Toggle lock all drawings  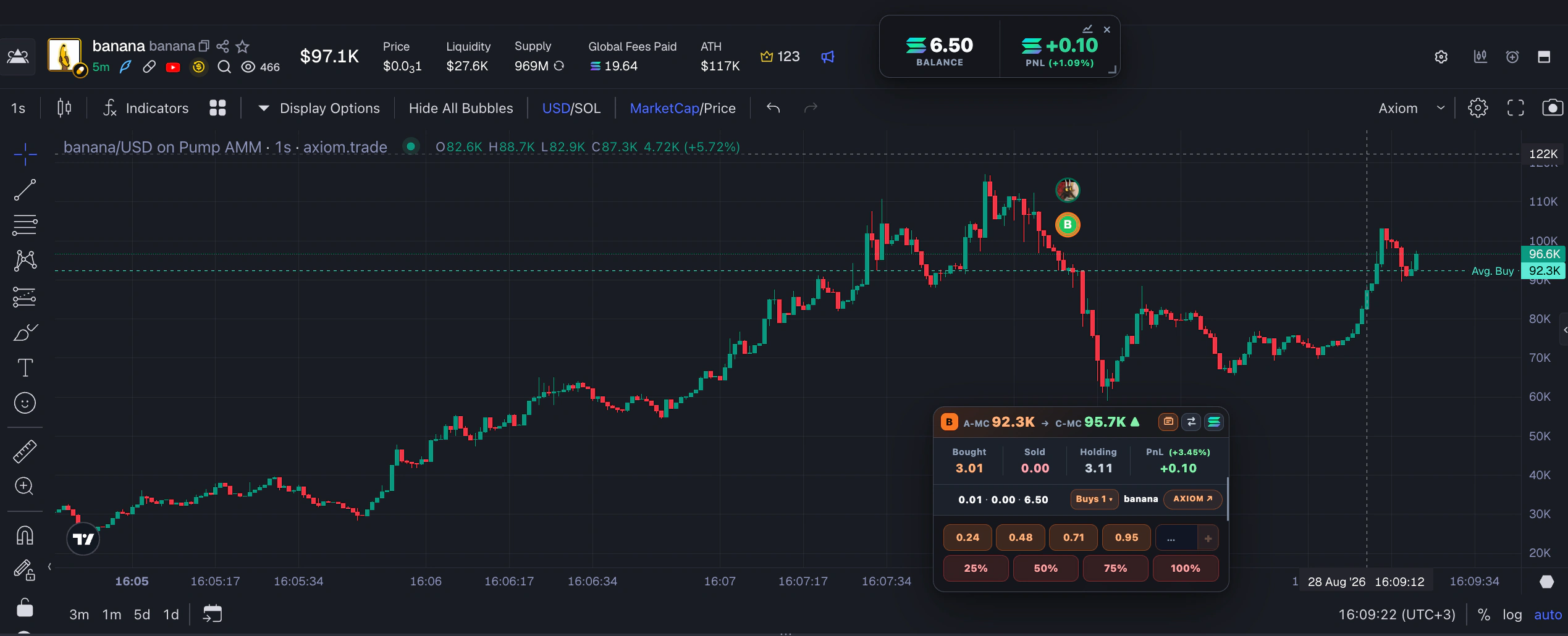[25, 607]
